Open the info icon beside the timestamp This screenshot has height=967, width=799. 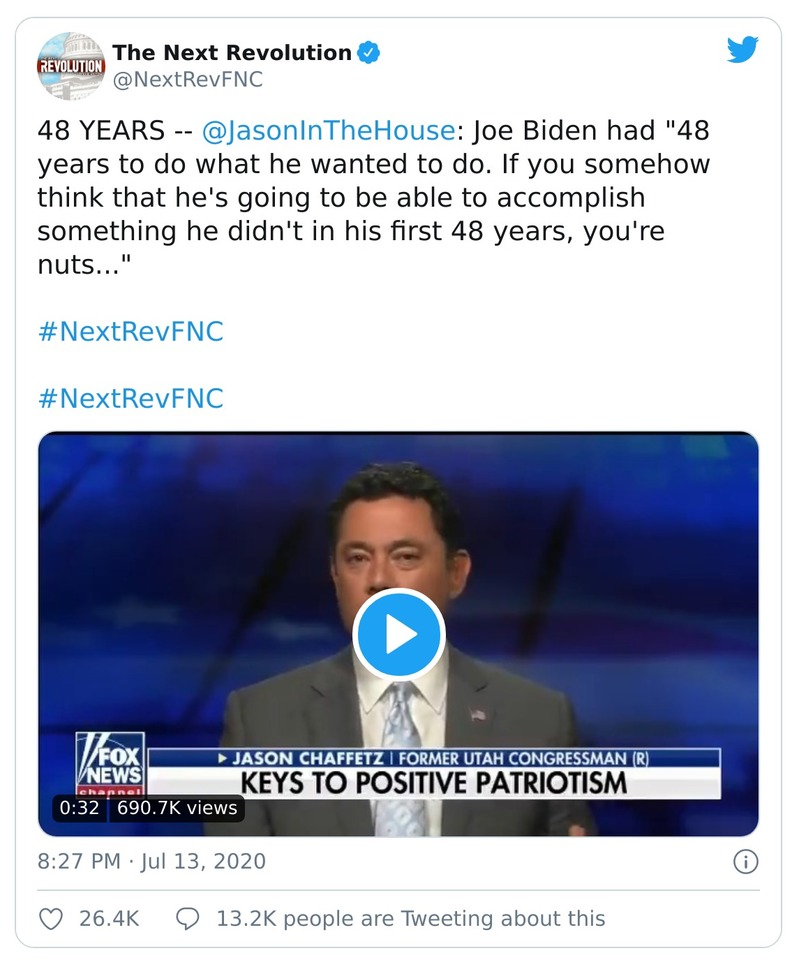pyautogui.click(x=745, y=861)
